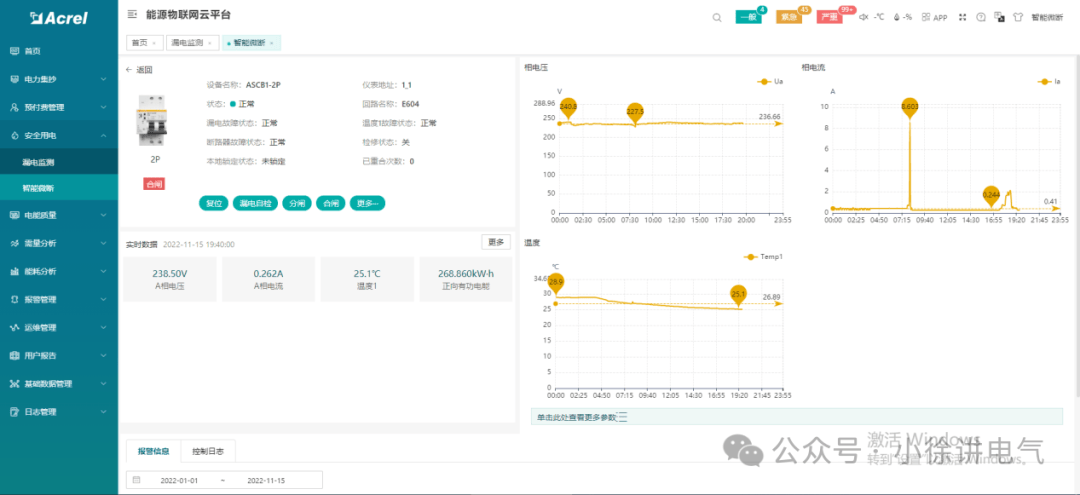The height and width of the screenshot is (495, 1080).
Task: Click the green 合闸 close-switch button
Action: tap(331, 203)
